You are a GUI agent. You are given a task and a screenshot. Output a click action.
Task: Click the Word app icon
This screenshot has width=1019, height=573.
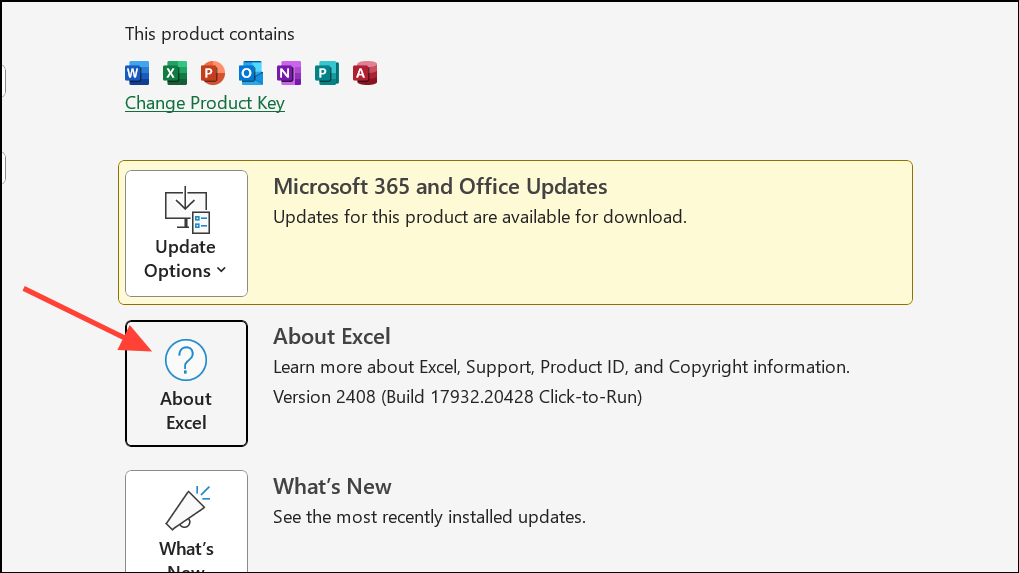(137, 73)
